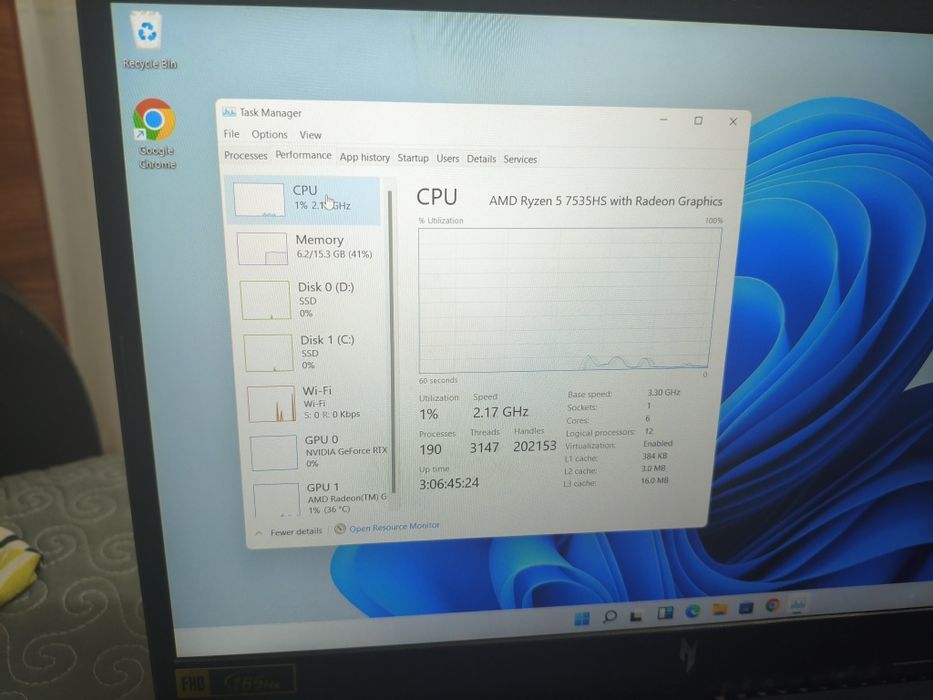Open Resource Monitor link
Viewport: 933px width, 700px height.
394,527
